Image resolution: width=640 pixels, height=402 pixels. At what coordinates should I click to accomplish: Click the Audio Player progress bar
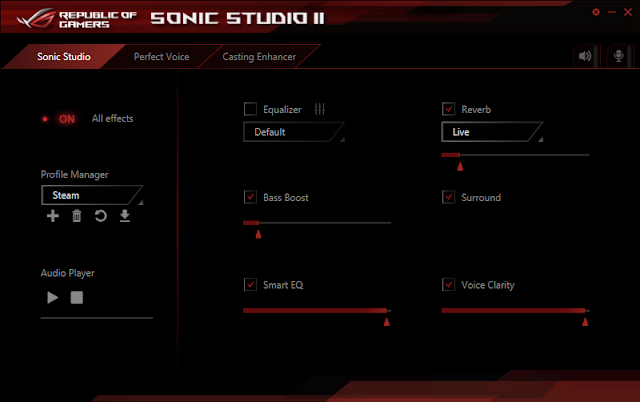tap(97, 318)
